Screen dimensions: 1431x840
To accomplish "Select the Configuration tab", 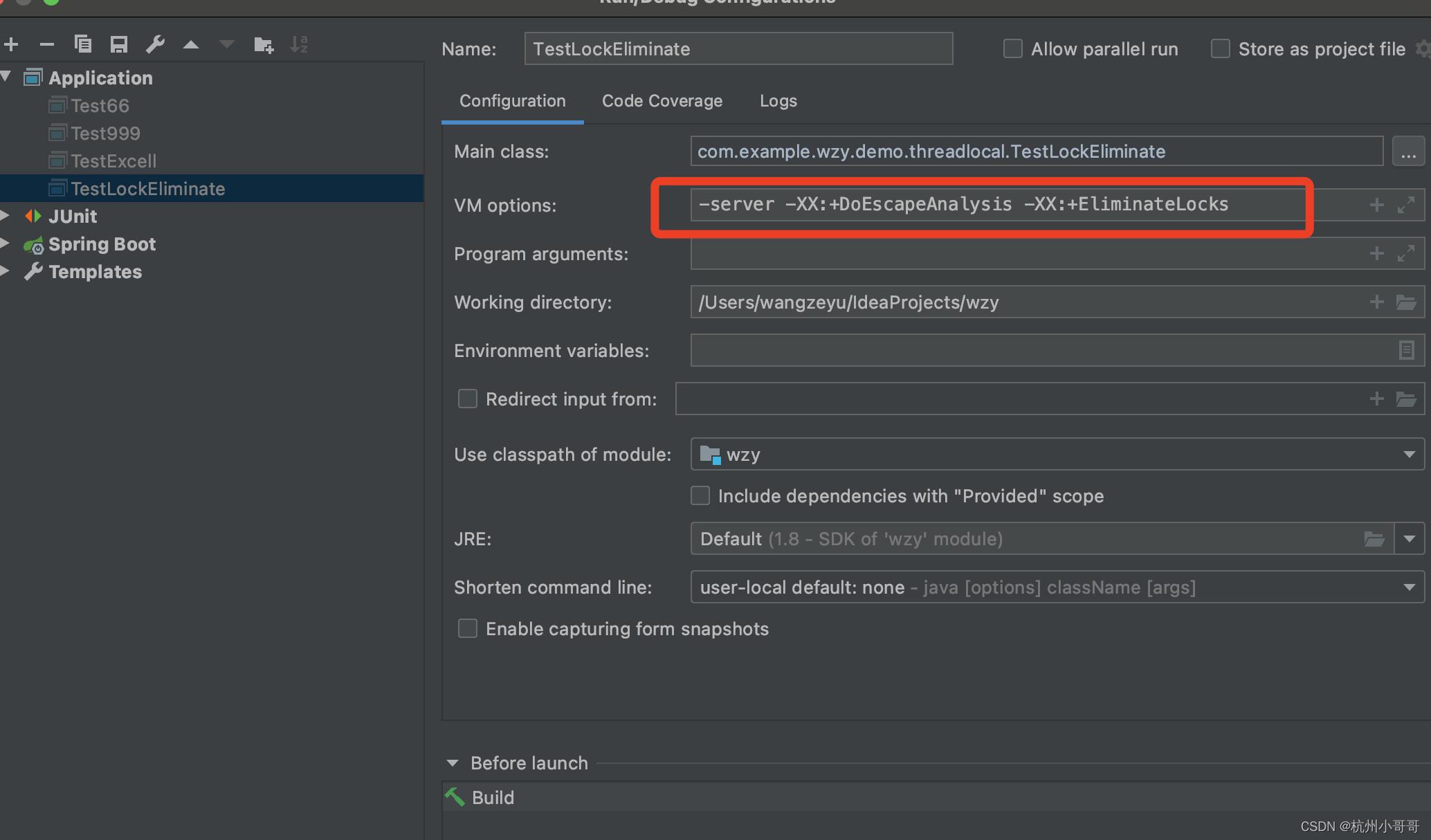I will click(x=512, y=100).
